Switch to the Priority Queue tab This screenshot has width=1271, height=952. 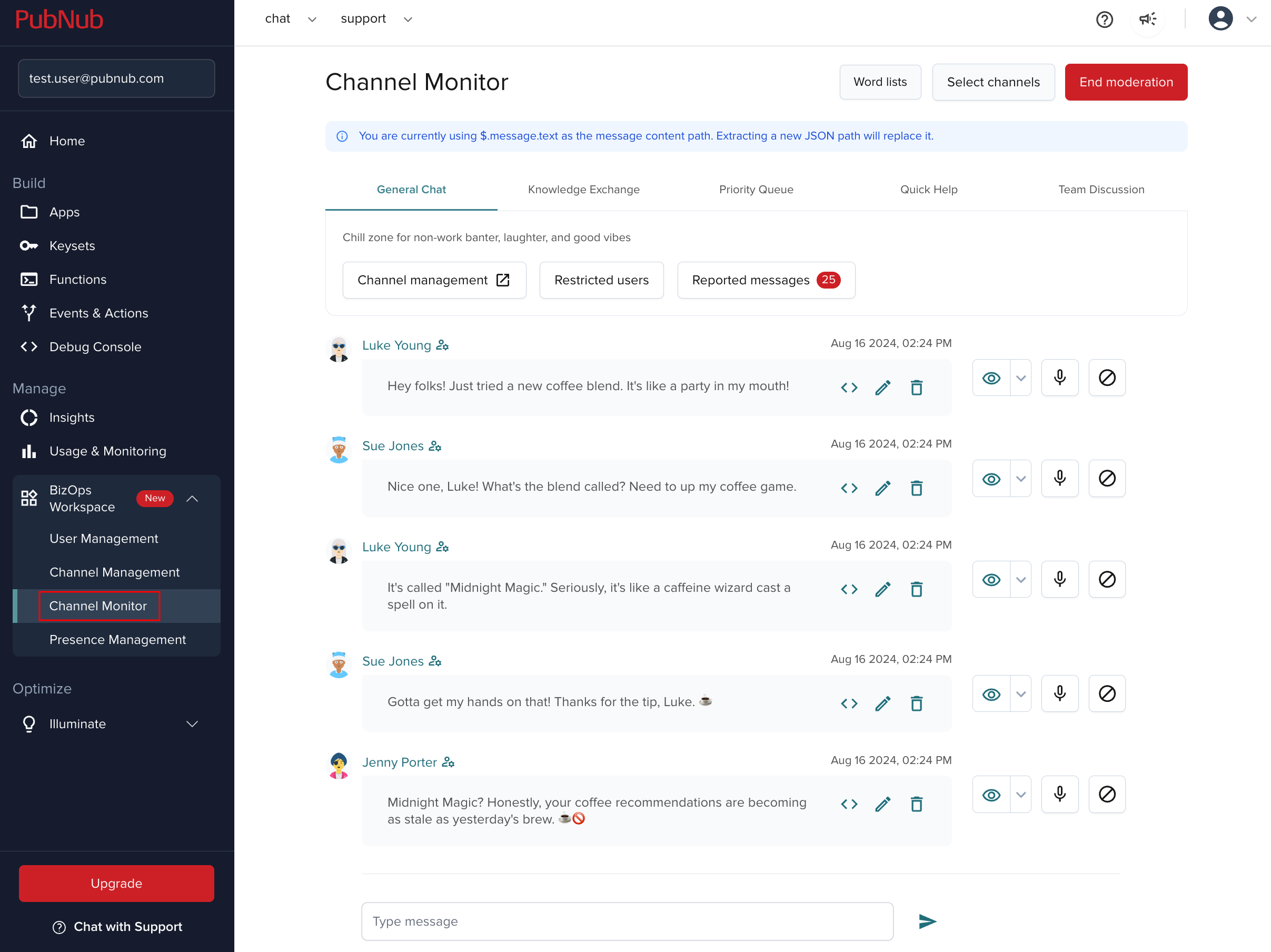(756, 190)
